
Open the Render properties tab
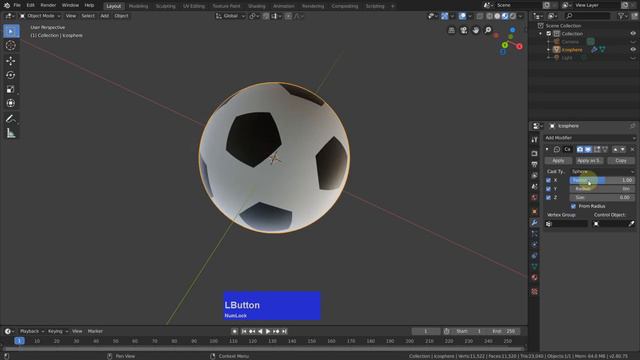click(x=534, y=153)
